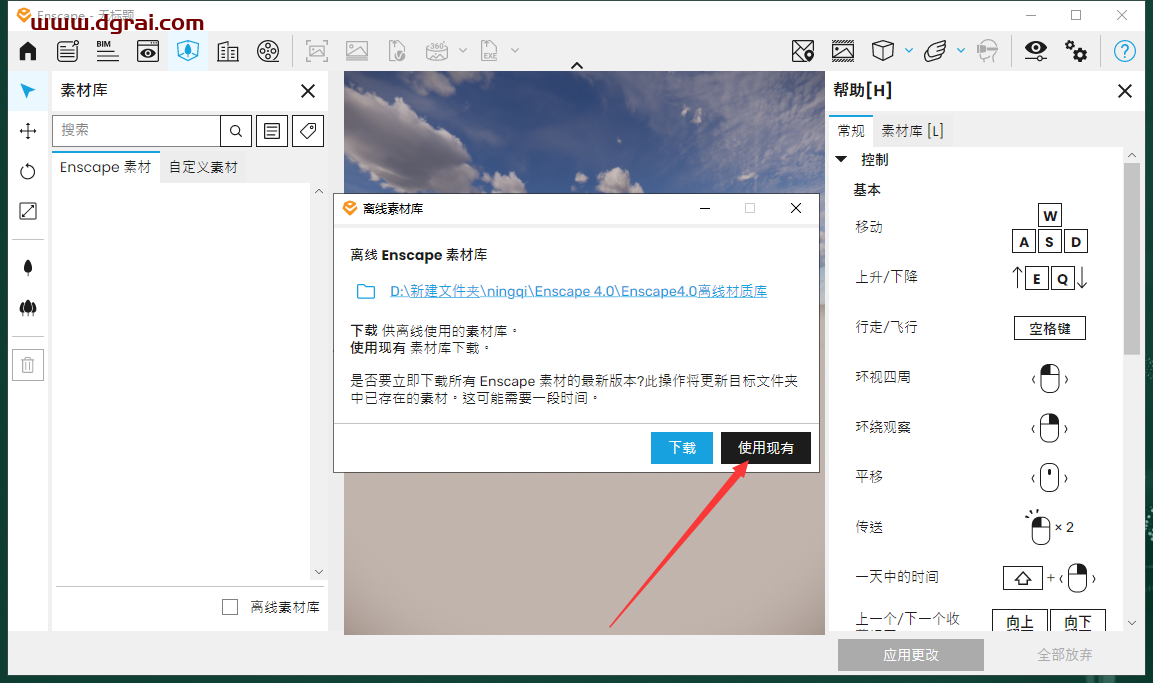Click the asset list scroll-down arrow
Image resolution: width=1153 pixels, height=683 pixels.
(x=318, y=571)
